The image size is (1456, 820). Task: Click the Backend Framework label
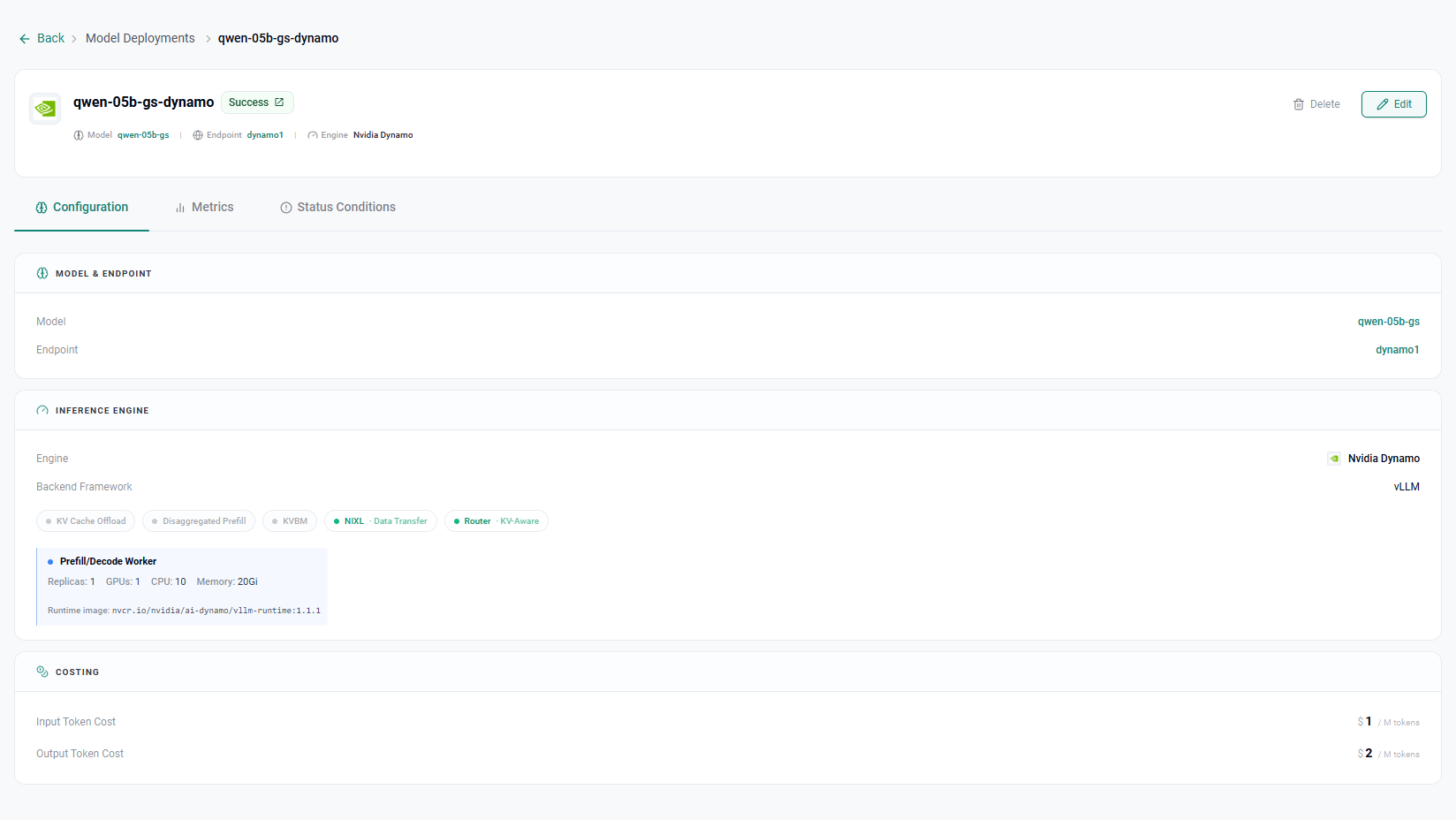pyautogui.click(x=84, y=487)
